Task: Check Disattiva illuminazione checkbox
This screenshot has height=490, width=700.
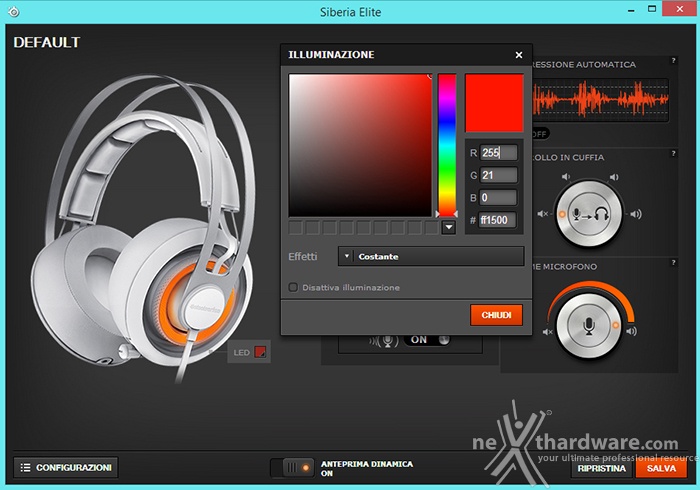Action: 293,287
